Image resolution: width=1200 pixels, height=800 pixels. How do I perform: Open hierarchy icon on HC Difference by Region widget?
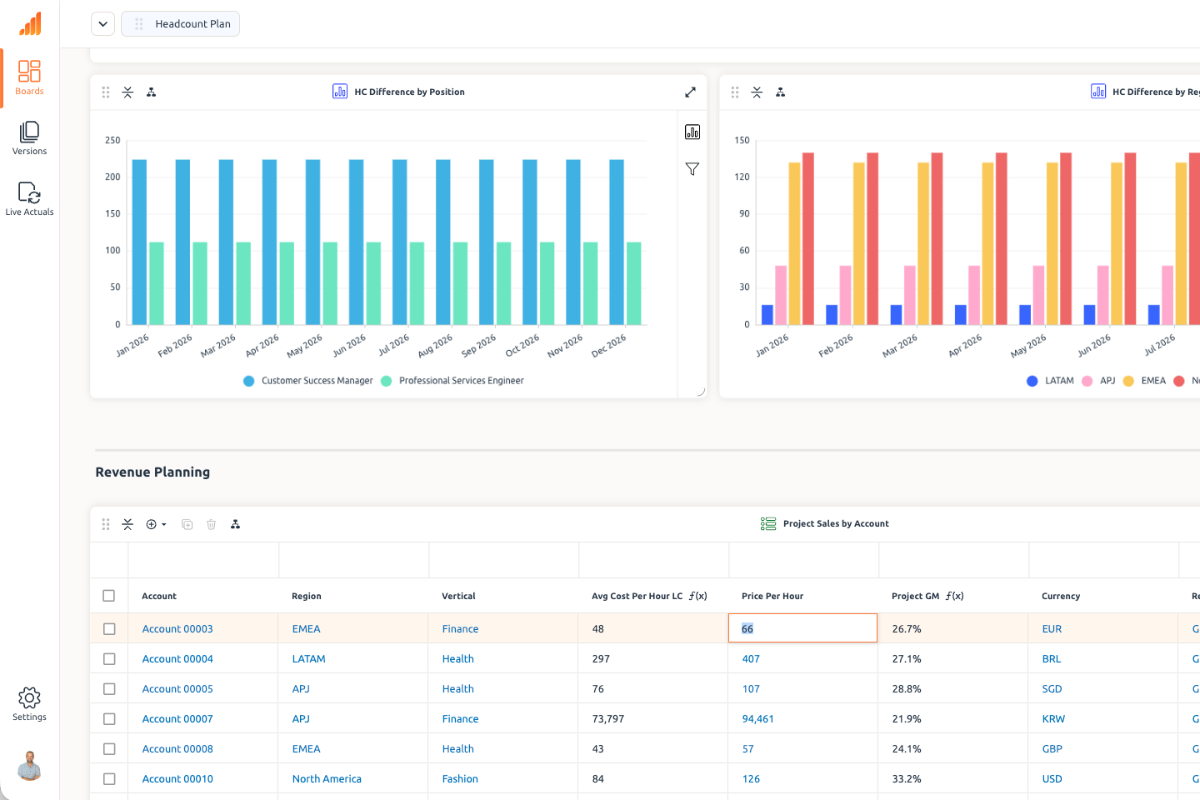pyautogui.click(x=780, y=92)
